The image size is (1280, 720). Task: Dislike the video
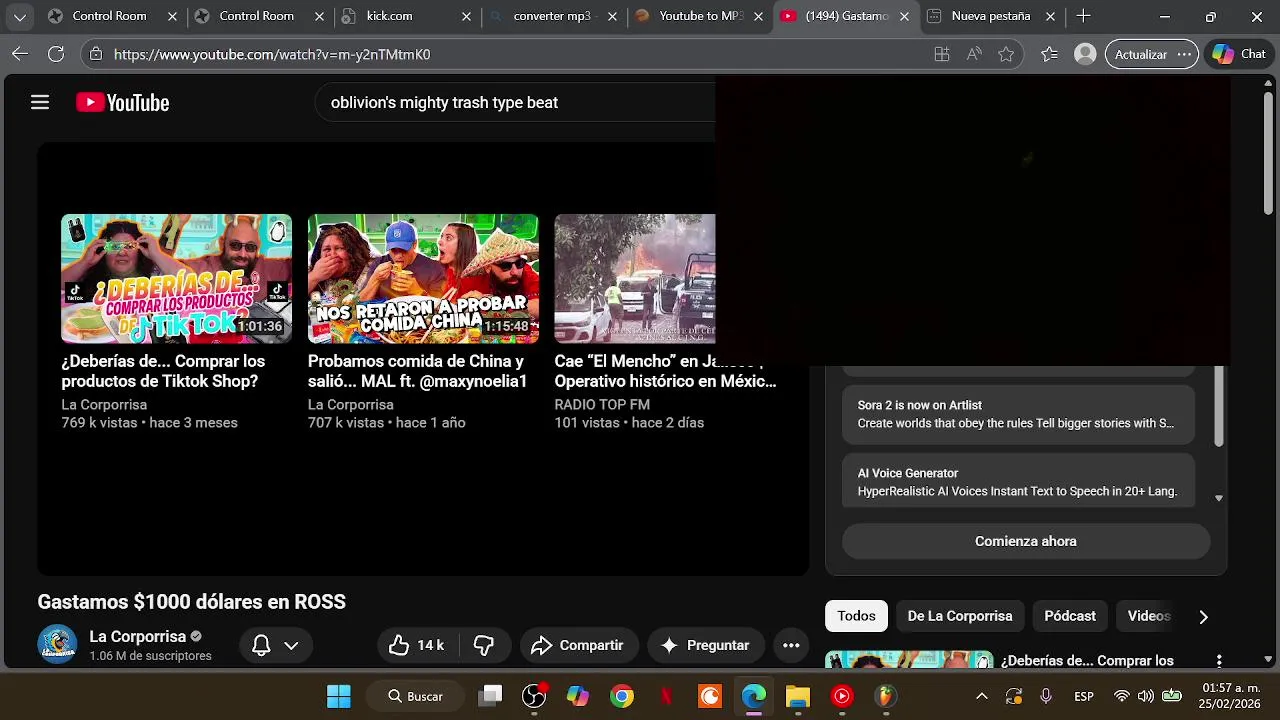click(x=484, y=645)
